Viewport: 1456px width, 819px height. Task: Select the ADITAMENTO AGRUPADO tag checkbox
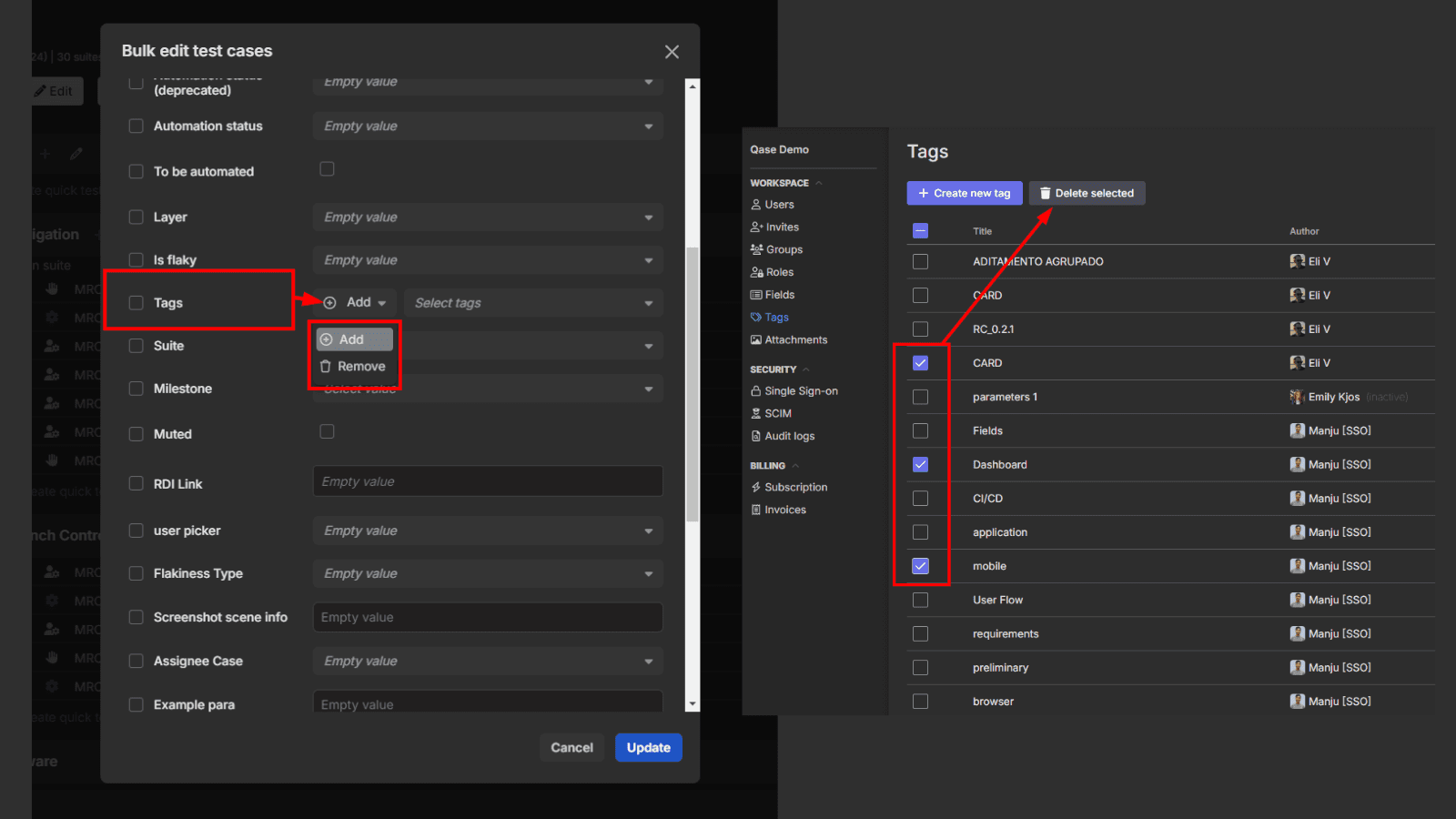(921, 261)
